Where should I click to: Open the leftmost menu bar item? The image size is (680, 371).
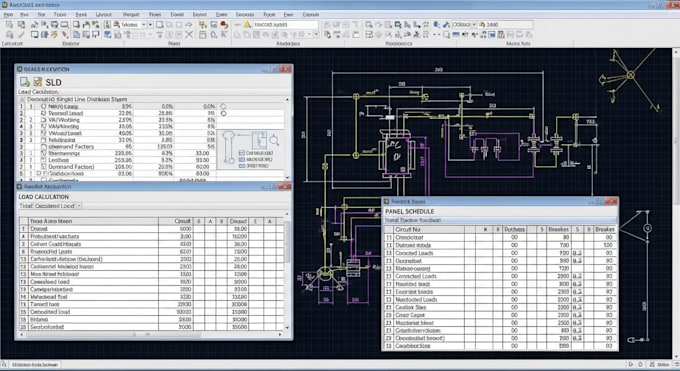coord(8,14)
